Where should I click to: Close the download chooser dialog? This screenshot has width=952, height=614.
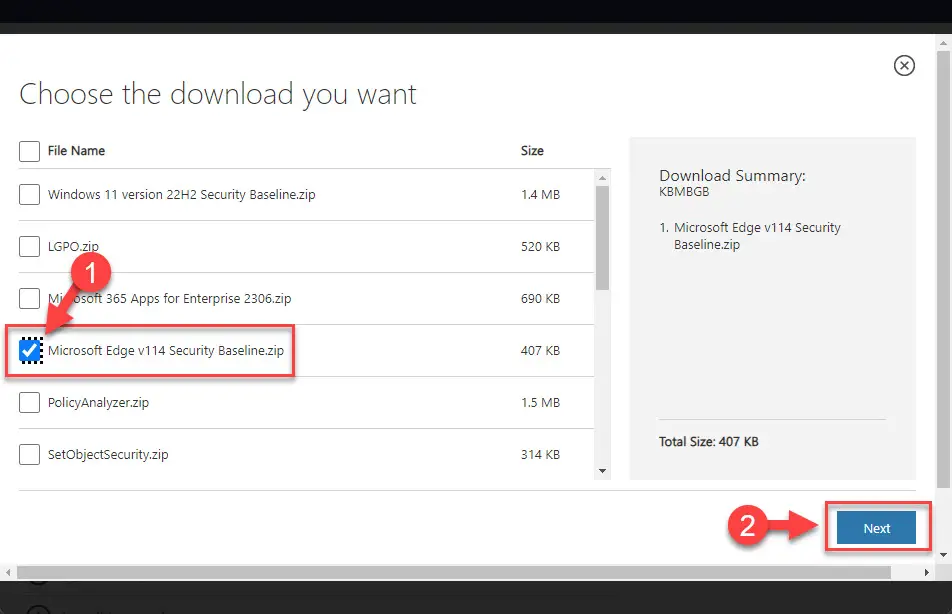click(x=904, y=66)
